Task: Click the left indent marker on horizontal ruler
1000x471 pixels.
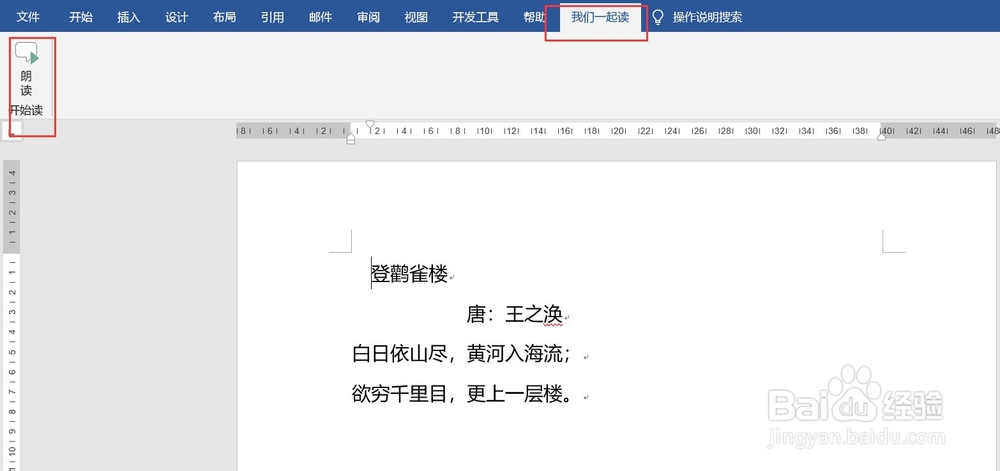Action: pos(350,138)
